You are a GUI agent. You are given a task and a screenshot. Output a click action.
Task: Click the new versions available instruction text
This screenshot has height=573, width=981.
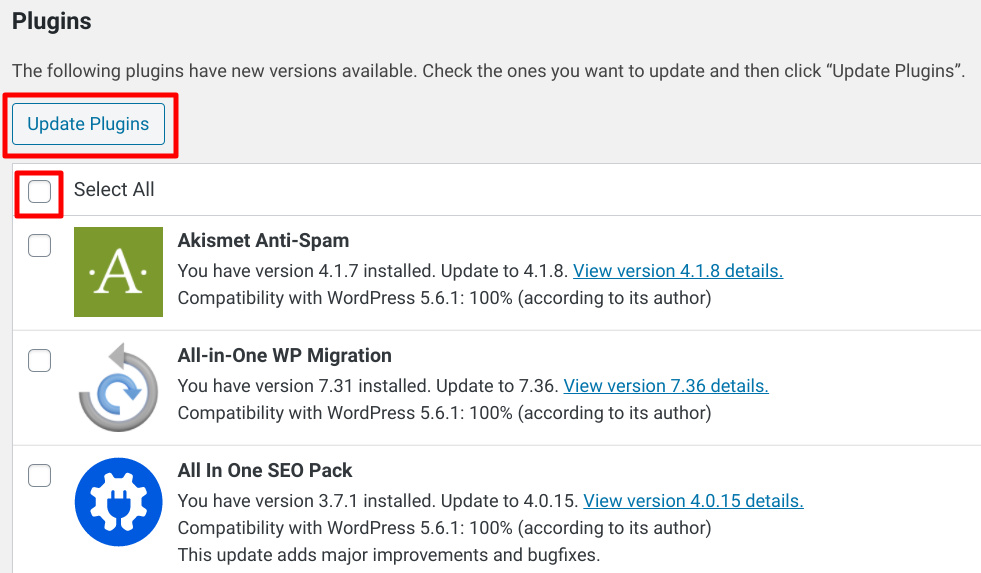[489, 71]
